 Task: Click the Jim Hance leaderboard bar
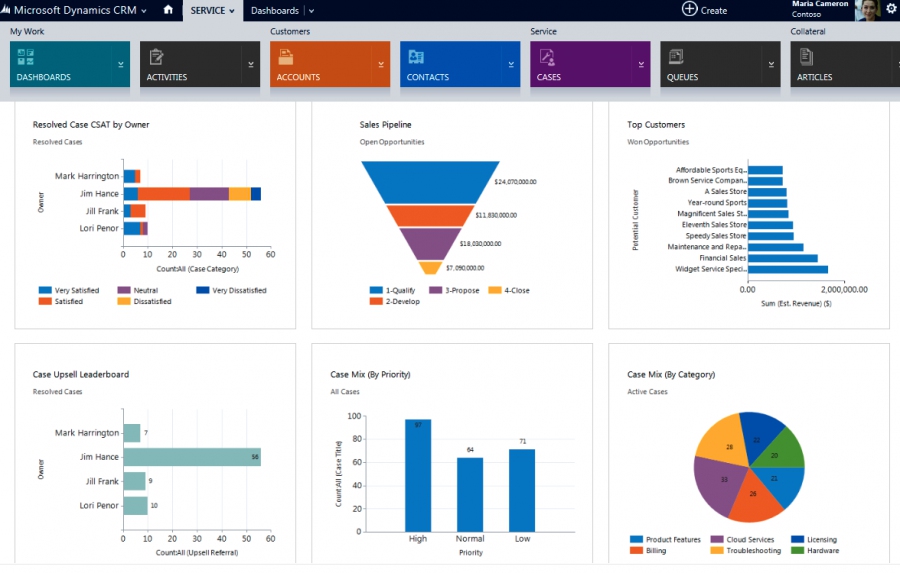click(x=192, y=457)
